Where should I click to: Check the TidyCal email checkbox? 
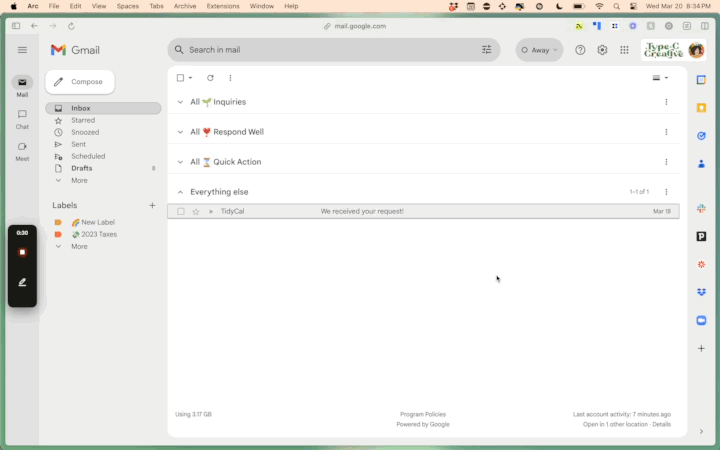point(181,212)
